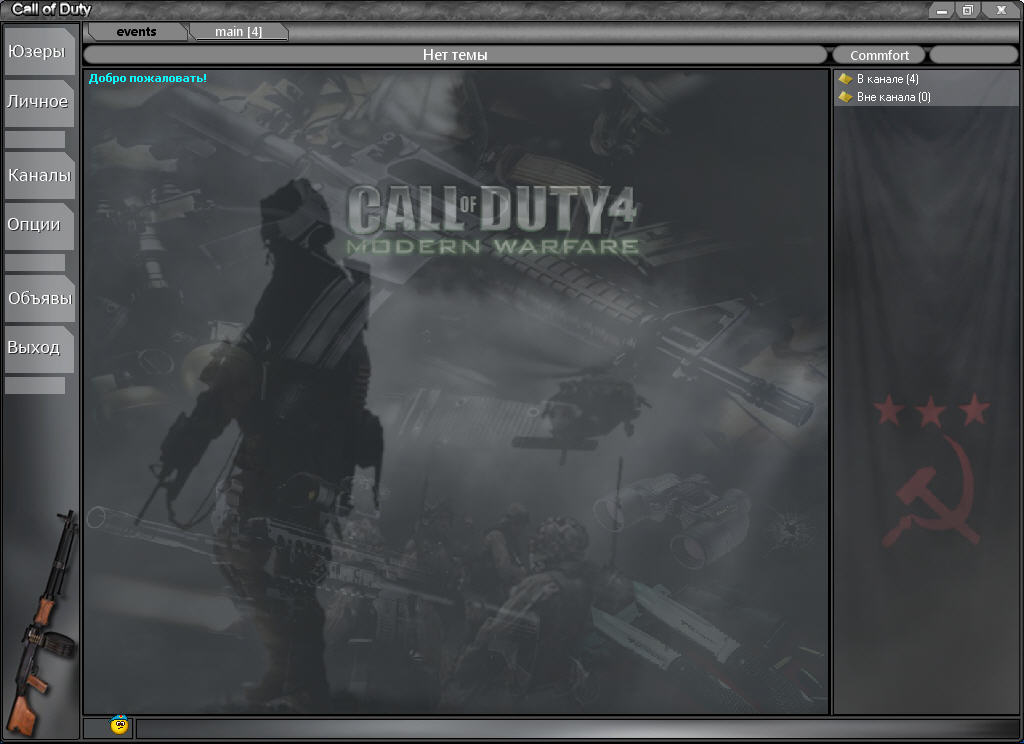Screen dimensions: 1024x744
Task: Open the Объявы announcements board
Action: coord(39,298)
